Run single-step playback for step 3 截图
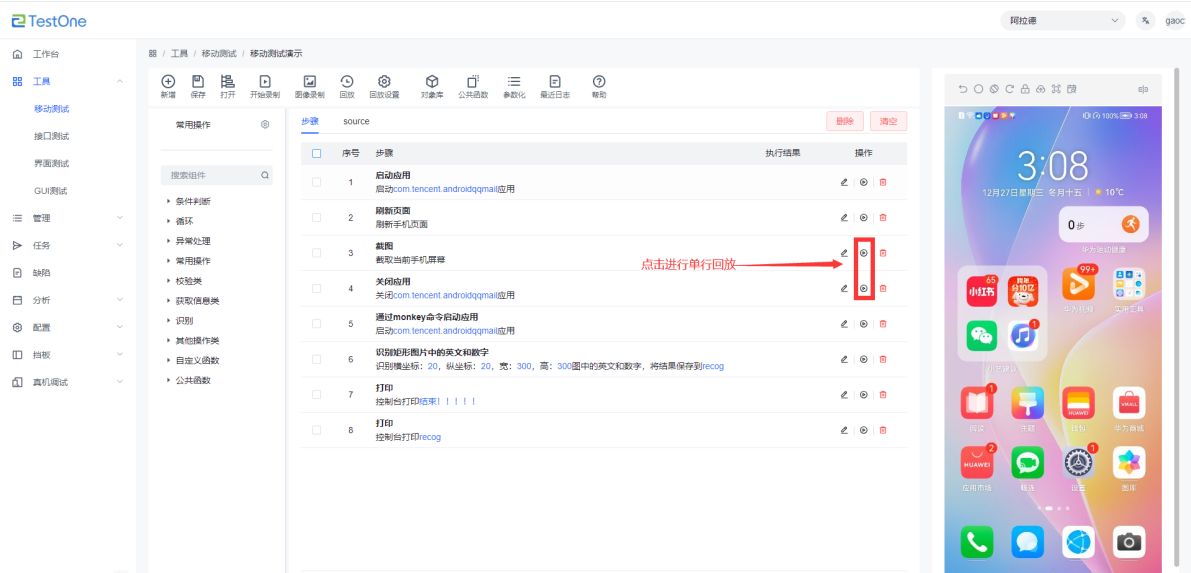 click(863, 253)
